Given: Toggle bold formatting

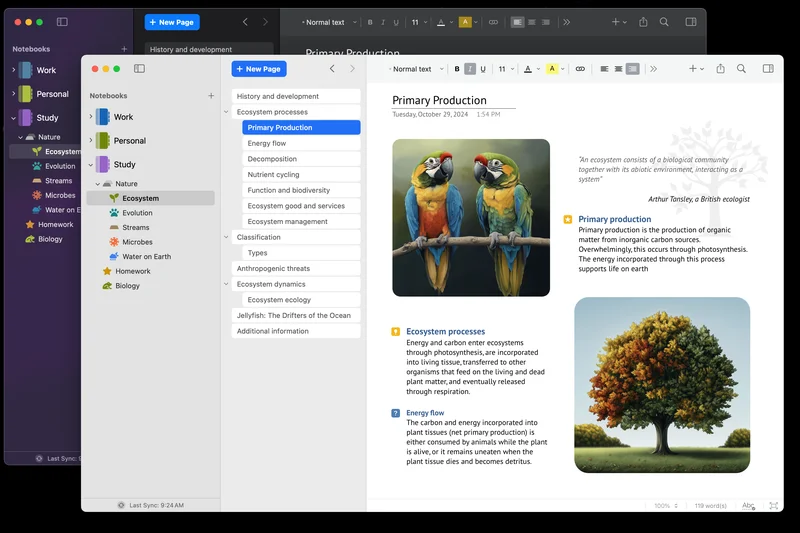Looking at the screenshot, I should click(x=457, y=69).
